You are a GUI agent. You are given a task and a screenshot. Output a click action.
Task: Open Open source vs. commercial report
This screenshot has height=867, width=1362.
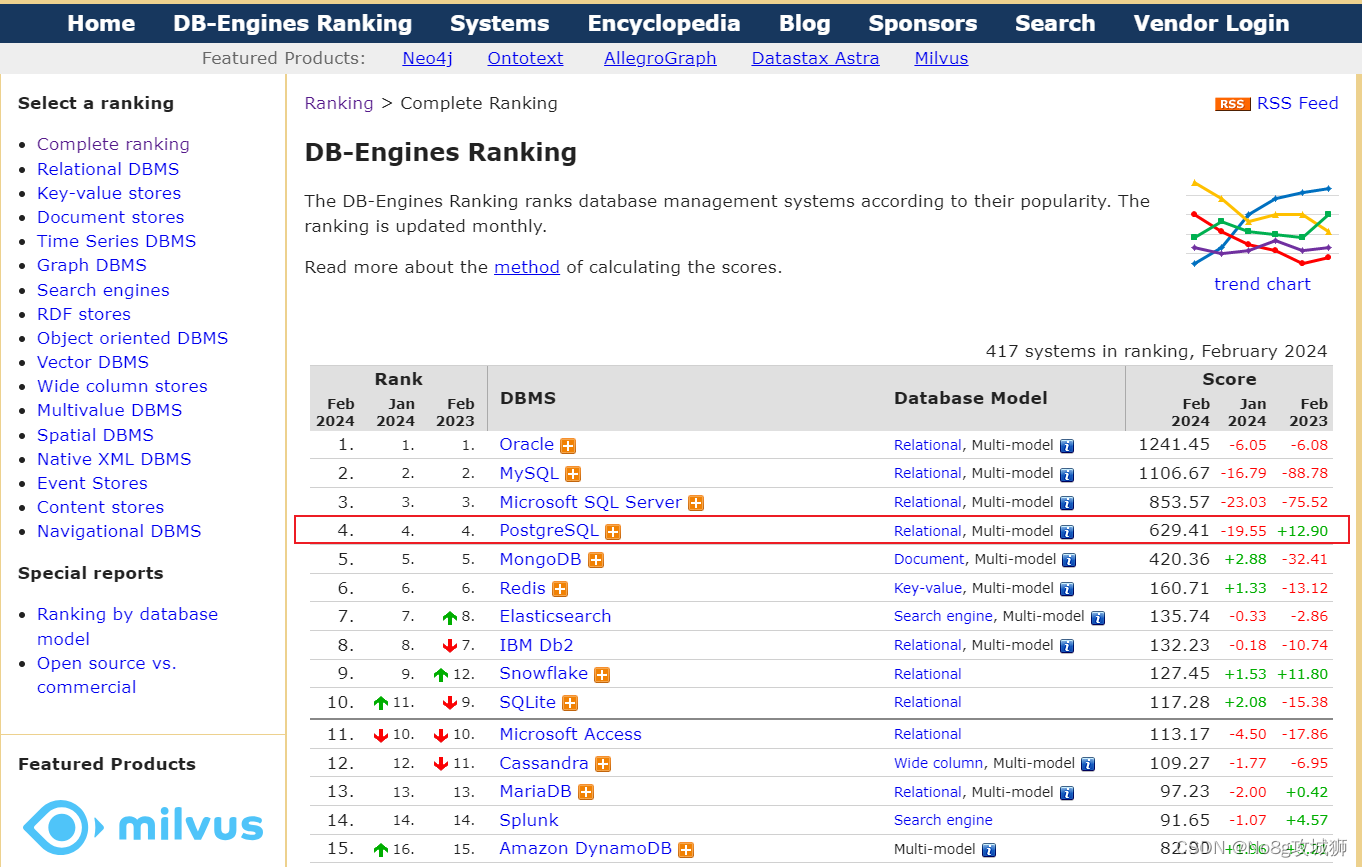[106, 675]
